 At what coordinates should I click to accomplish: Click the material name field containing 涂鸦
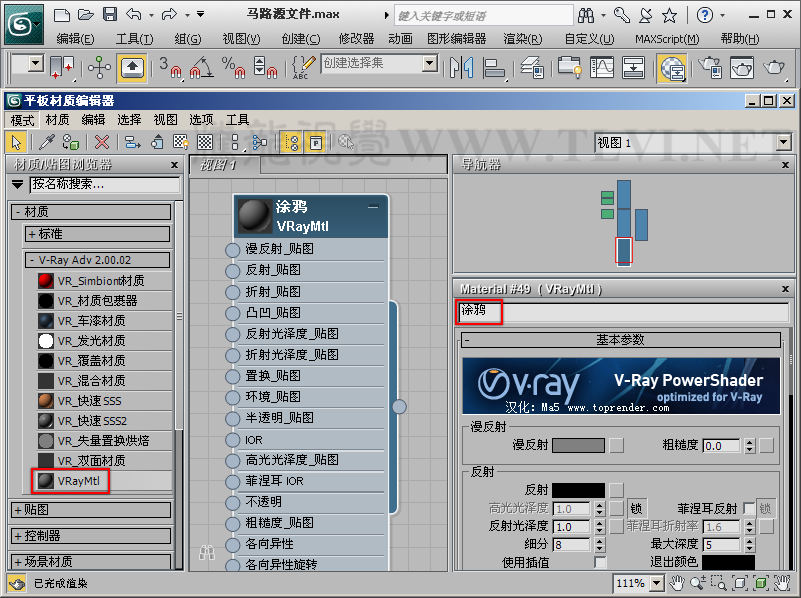tap(623, 312)
